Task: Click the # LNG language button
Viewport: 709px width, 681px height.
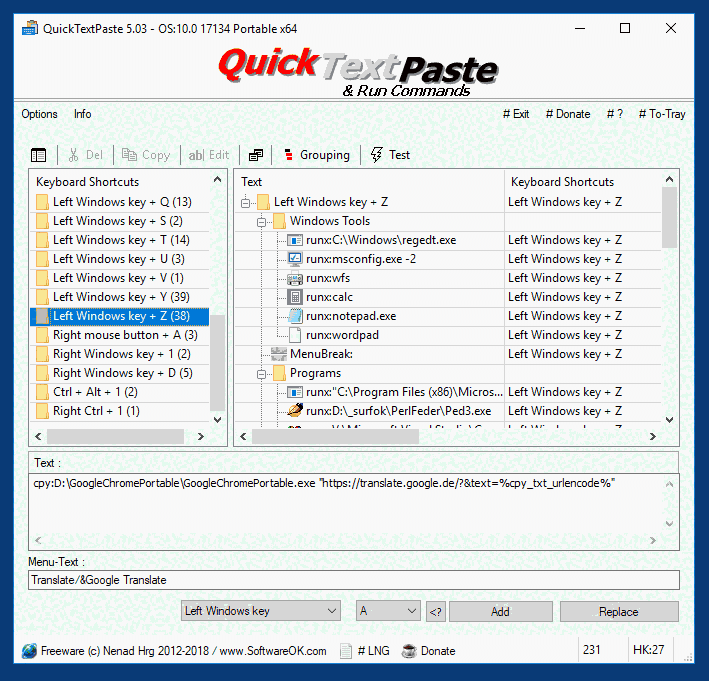Action: pyautogui.click(x=364, y=651)
